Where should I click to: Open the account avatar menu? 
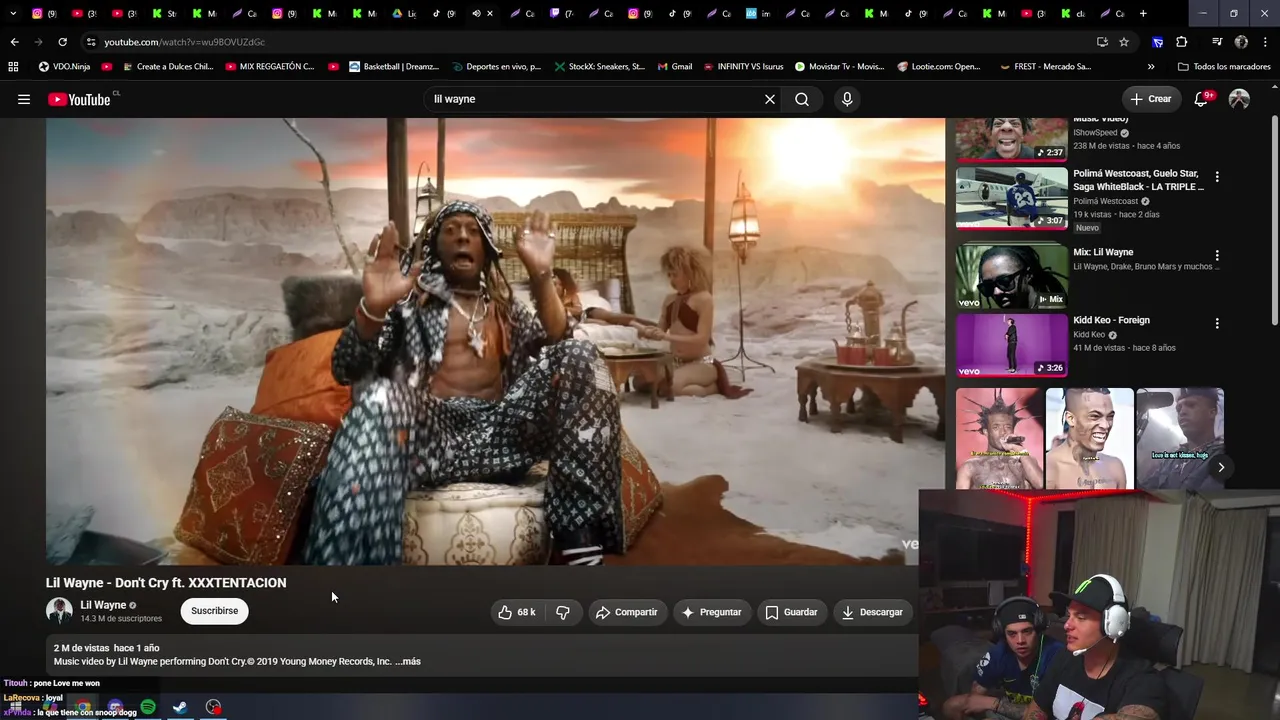click(1239, 99)
